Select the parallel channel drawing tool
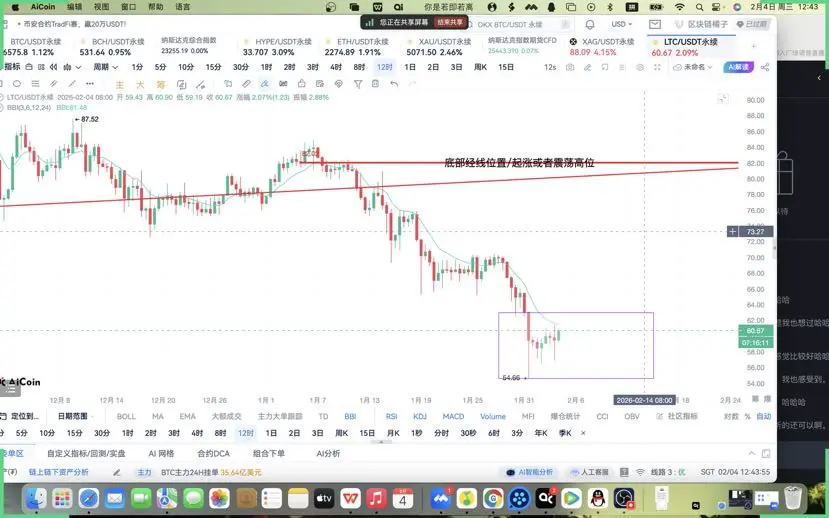Screen dimensions: 829x518 (53, 84)
